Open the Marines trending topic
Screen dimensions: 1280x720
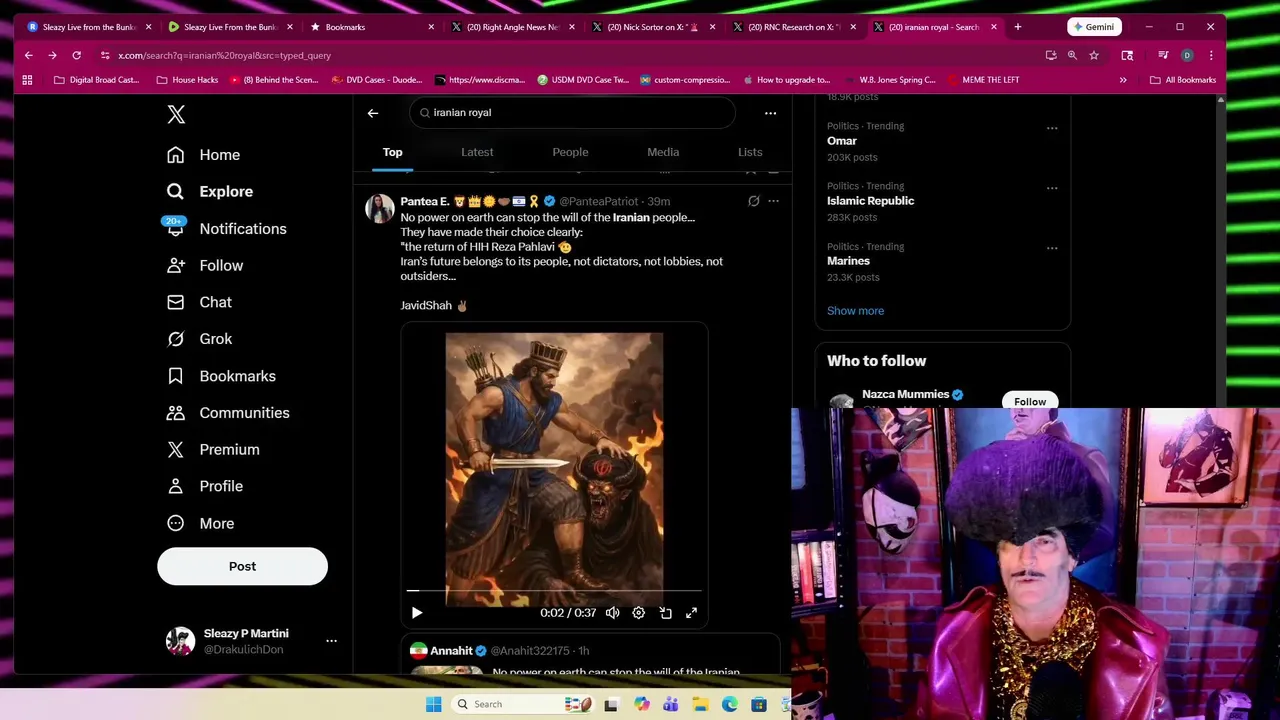(848, 261)
